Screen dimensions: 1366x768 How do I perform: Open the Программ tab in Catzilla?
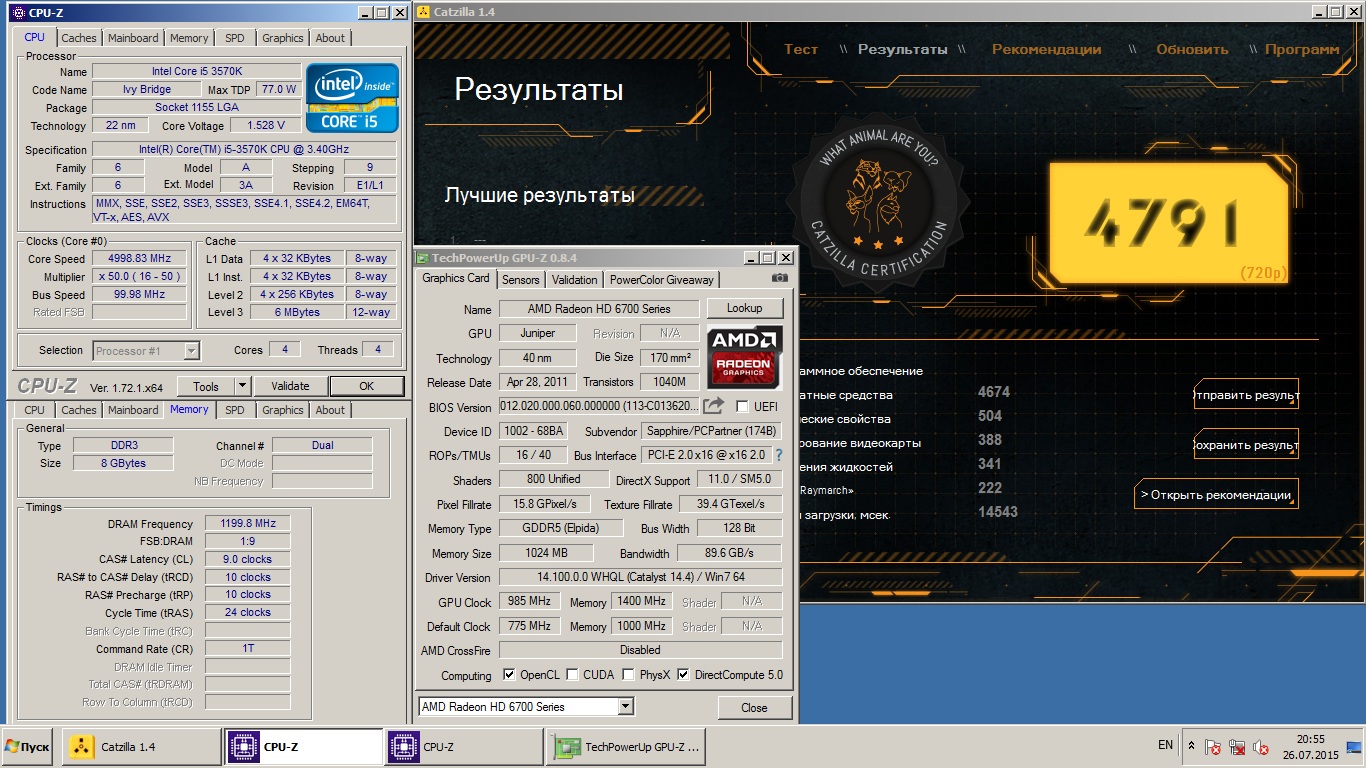coord(1302,49)
